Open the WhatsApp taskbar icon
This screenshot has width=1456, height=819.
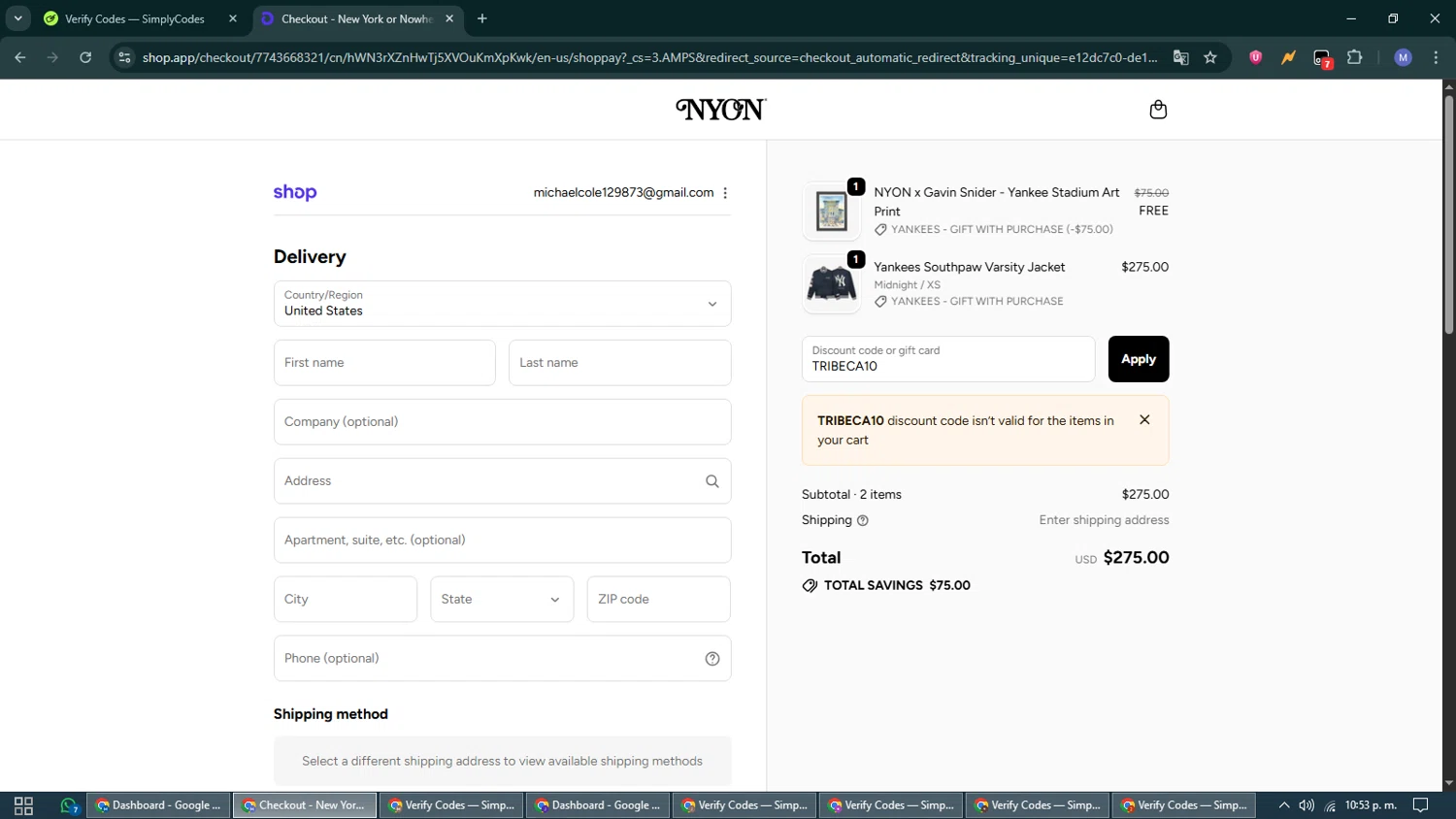point(68,805)
